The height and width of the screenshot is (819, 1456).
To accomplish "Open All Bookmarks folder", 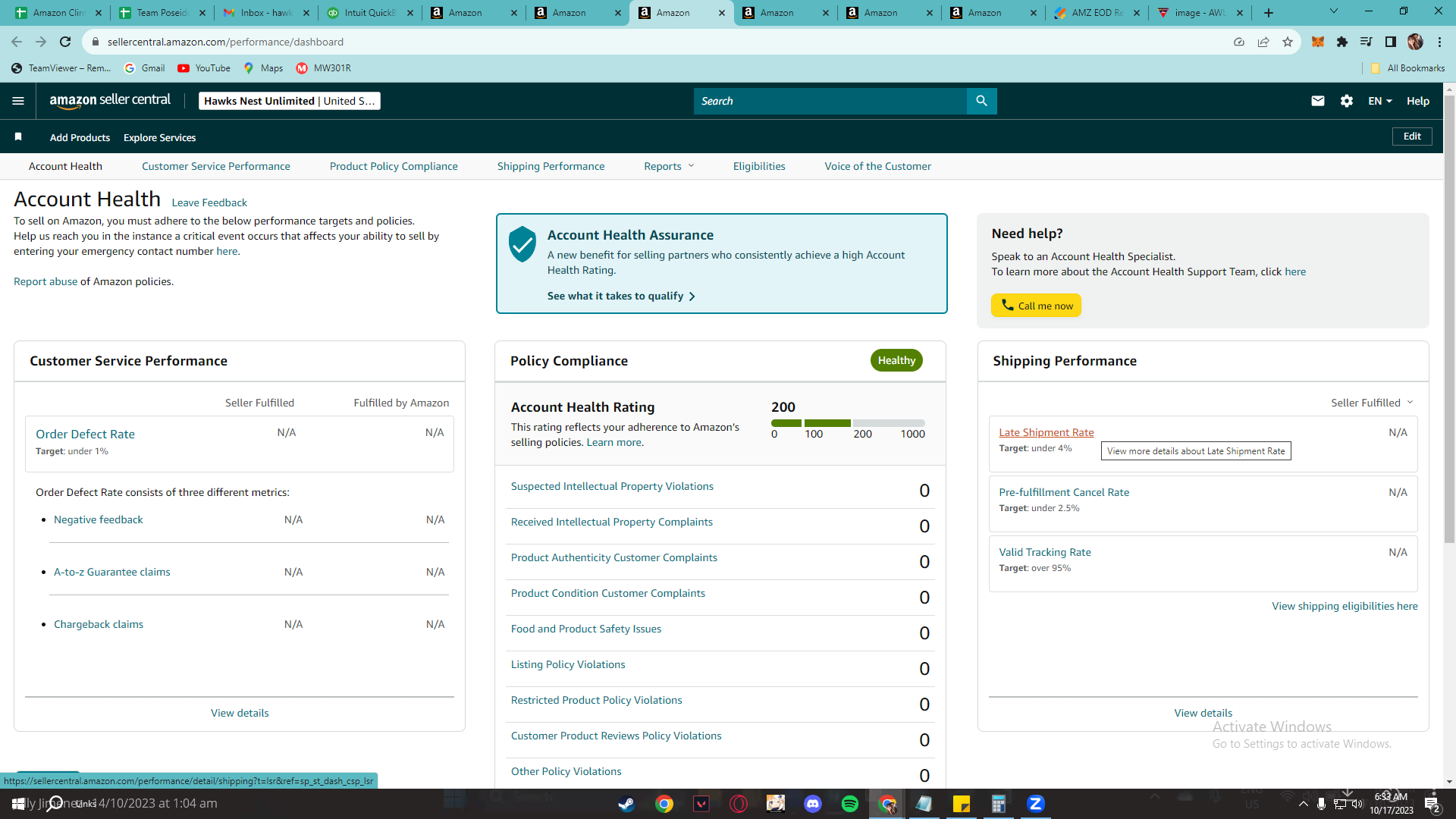I will click(1408, 68).
